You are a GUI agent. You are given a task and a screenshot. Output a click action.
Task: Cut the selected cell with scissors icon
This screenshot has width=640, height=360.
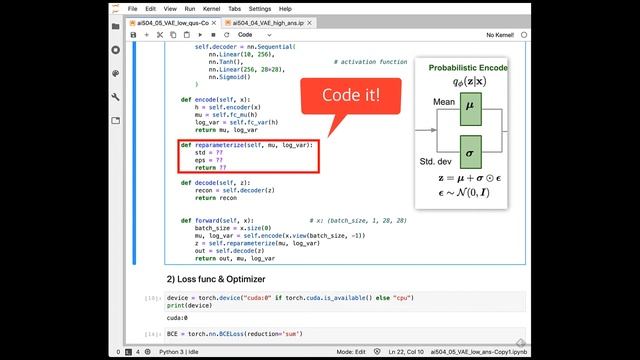point(160,35)
